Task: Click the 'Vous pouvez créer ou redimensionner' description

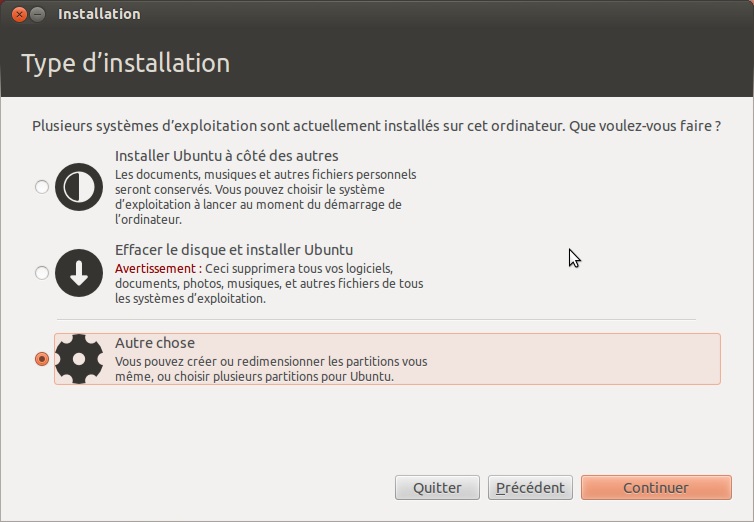Action: tap(271, 369)
